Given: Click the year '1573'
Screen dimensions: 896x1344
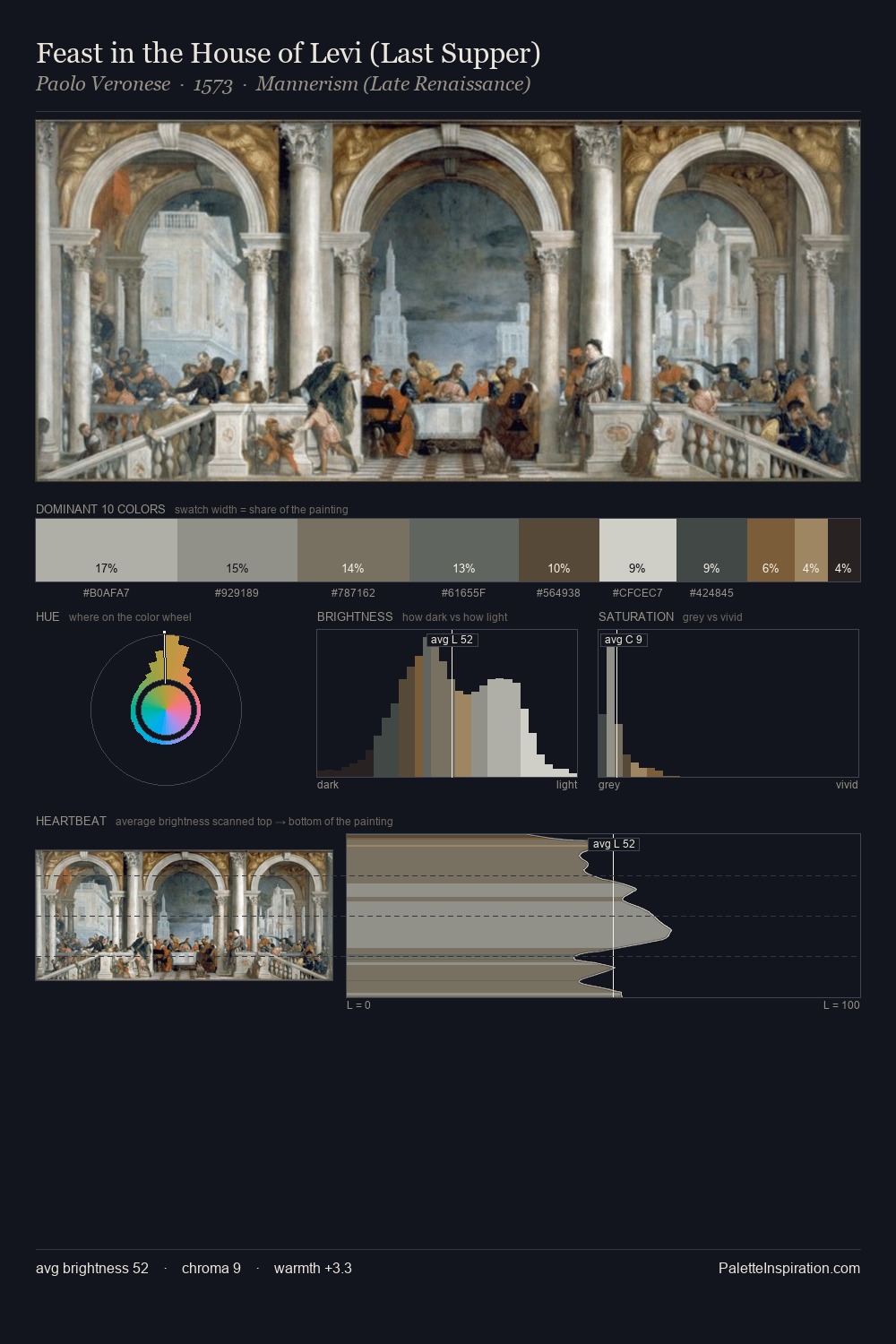Looking at the screenshot, I should [x=213, y=84].
